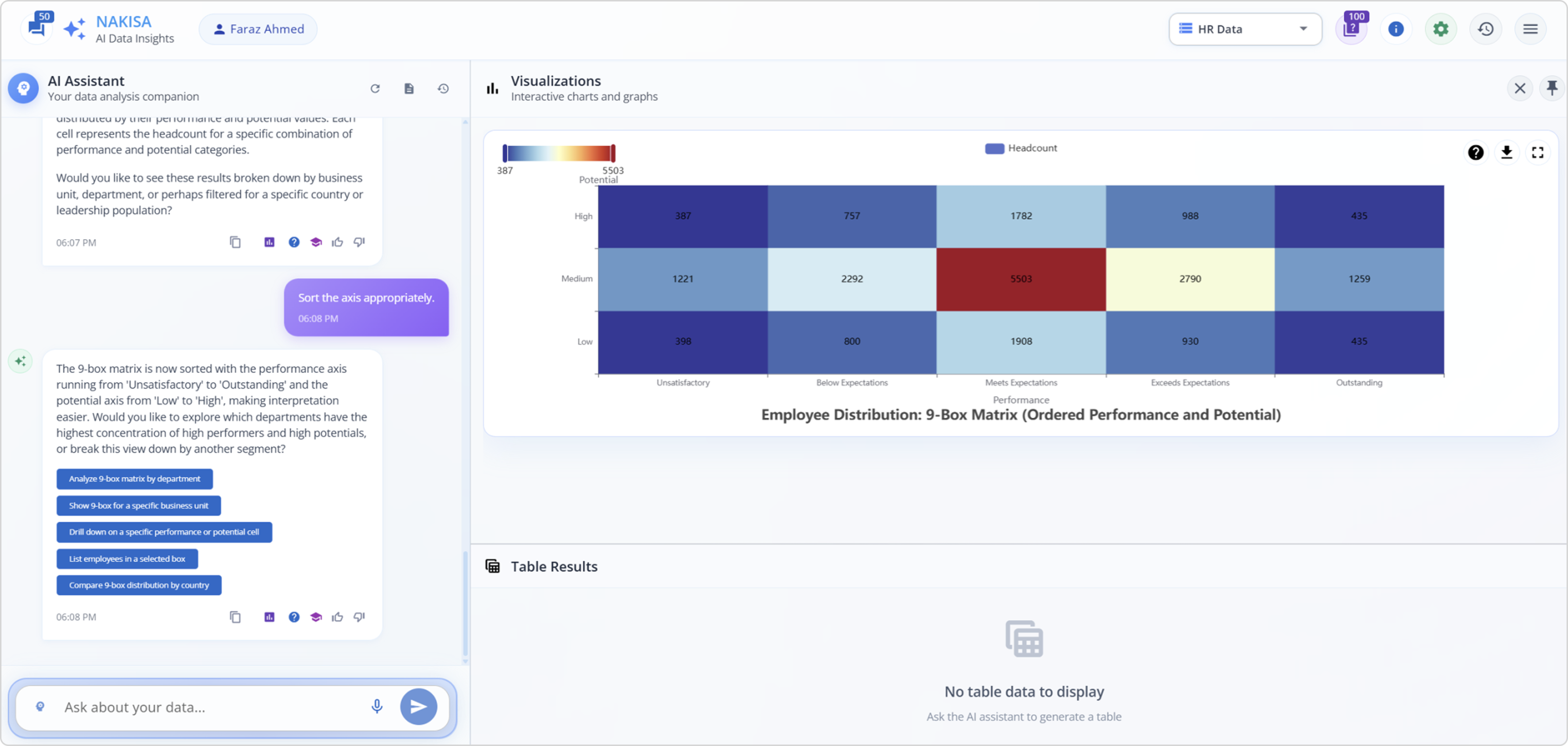Download the heatmap chart

1506,152
